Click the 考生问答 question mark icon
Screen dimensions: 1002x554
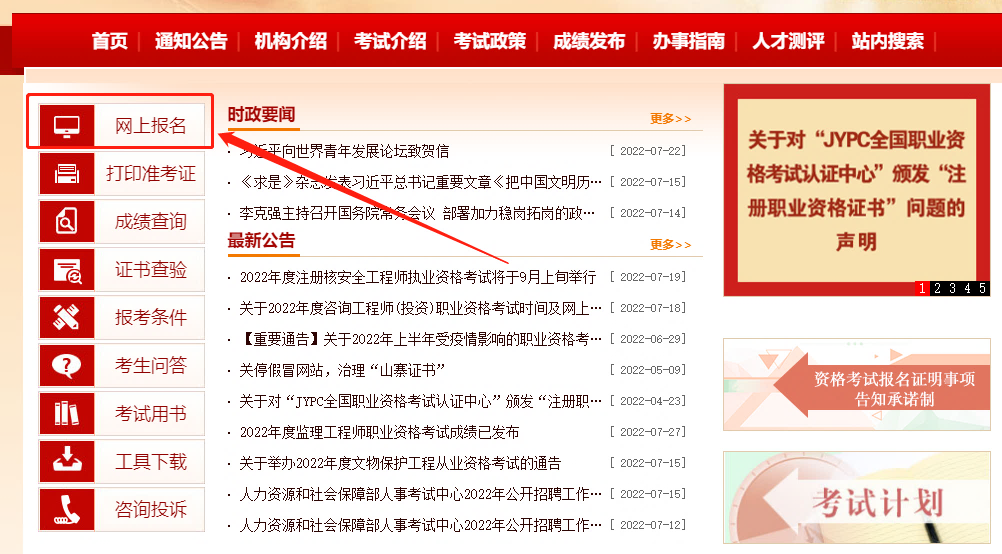pos(66,365)
